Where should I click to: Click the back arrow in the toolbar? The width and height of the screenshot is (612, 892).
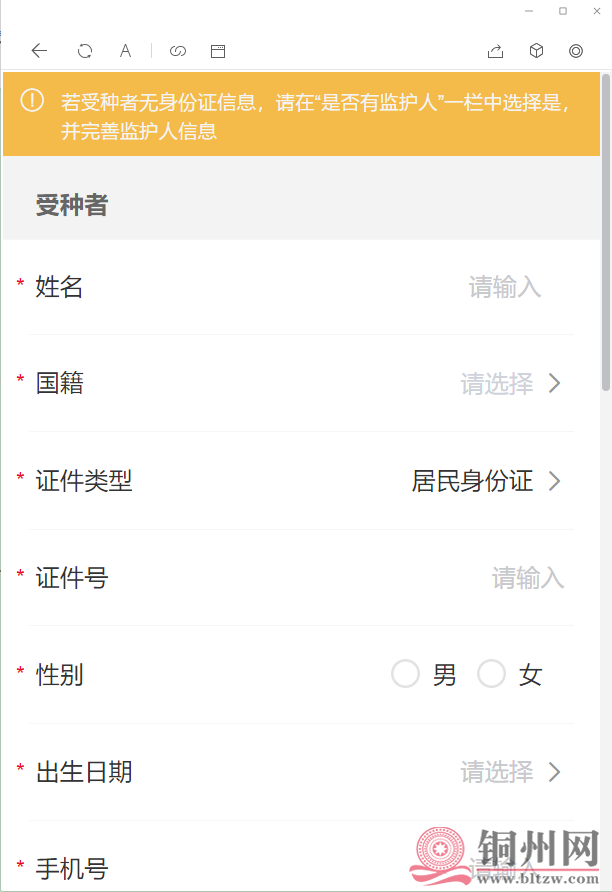[x=39, y=50]
